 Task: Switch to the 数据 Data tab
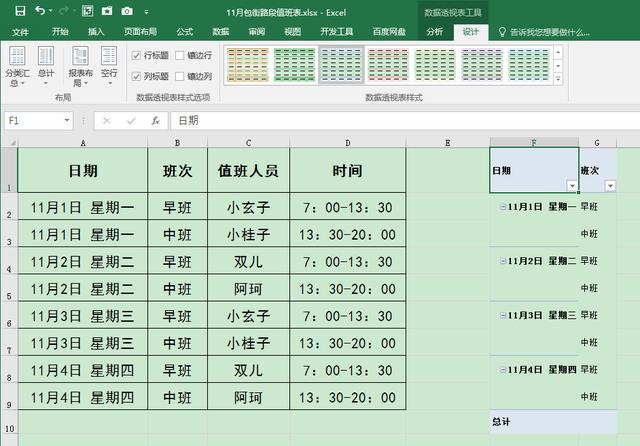(221, 32)
